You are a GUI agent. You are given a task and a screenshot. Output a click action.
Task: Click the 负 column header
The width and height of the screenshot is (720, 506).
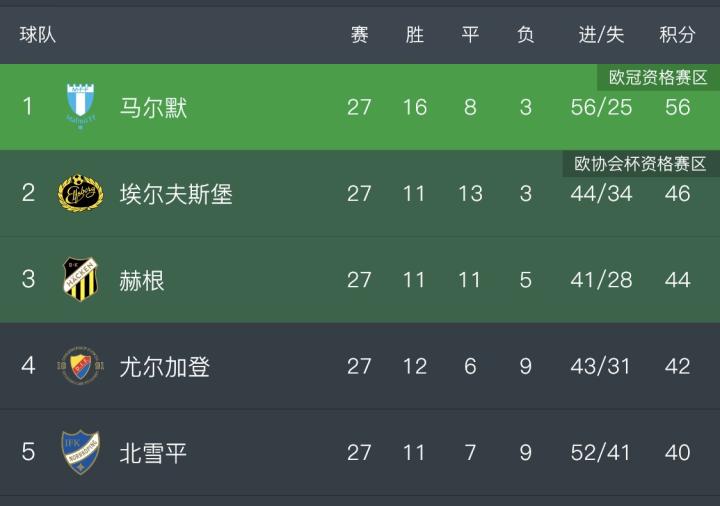(x=525, y=35)
